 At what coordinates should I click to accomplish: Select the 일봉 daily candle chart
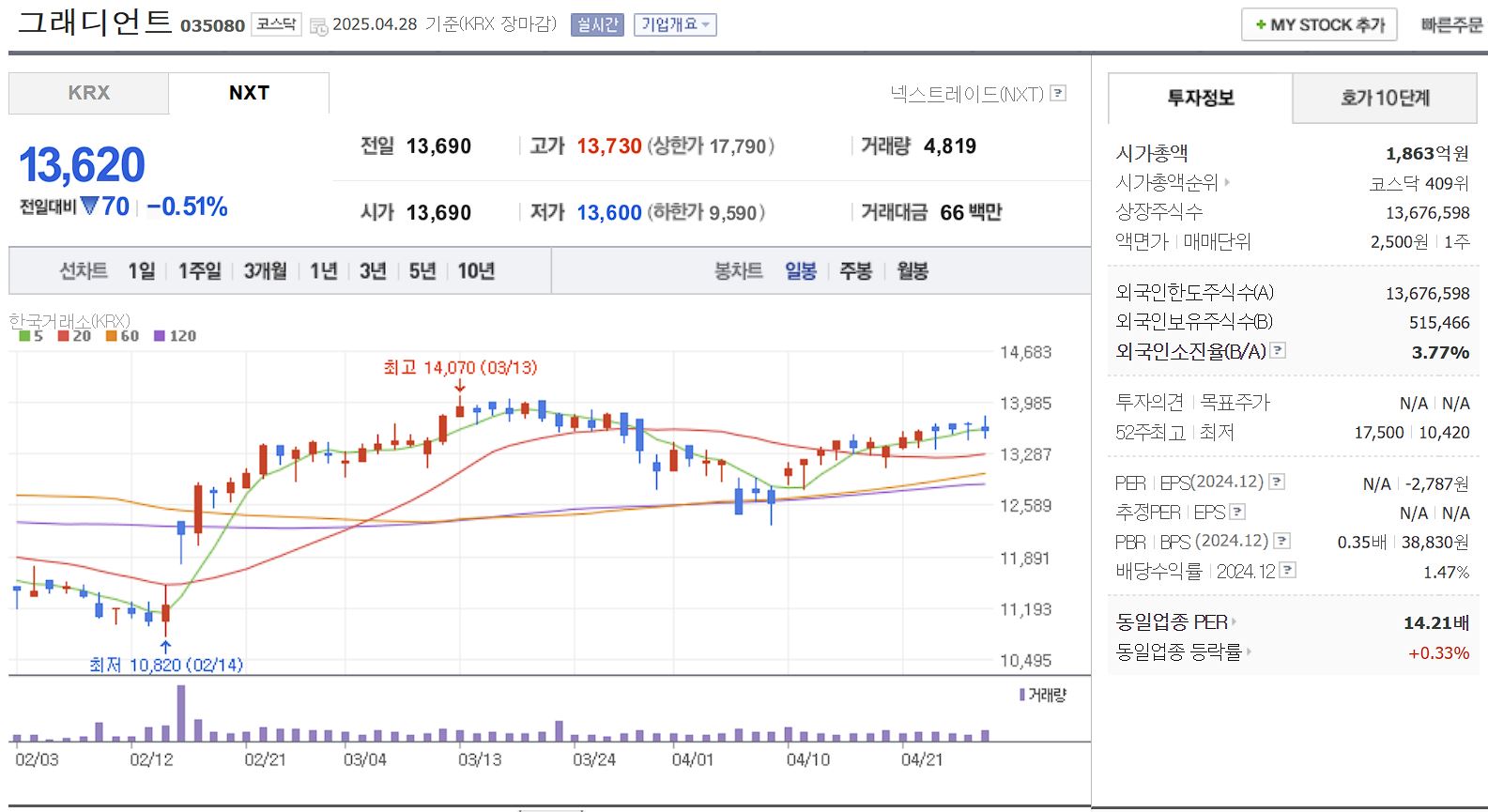[x=801, y=271]
